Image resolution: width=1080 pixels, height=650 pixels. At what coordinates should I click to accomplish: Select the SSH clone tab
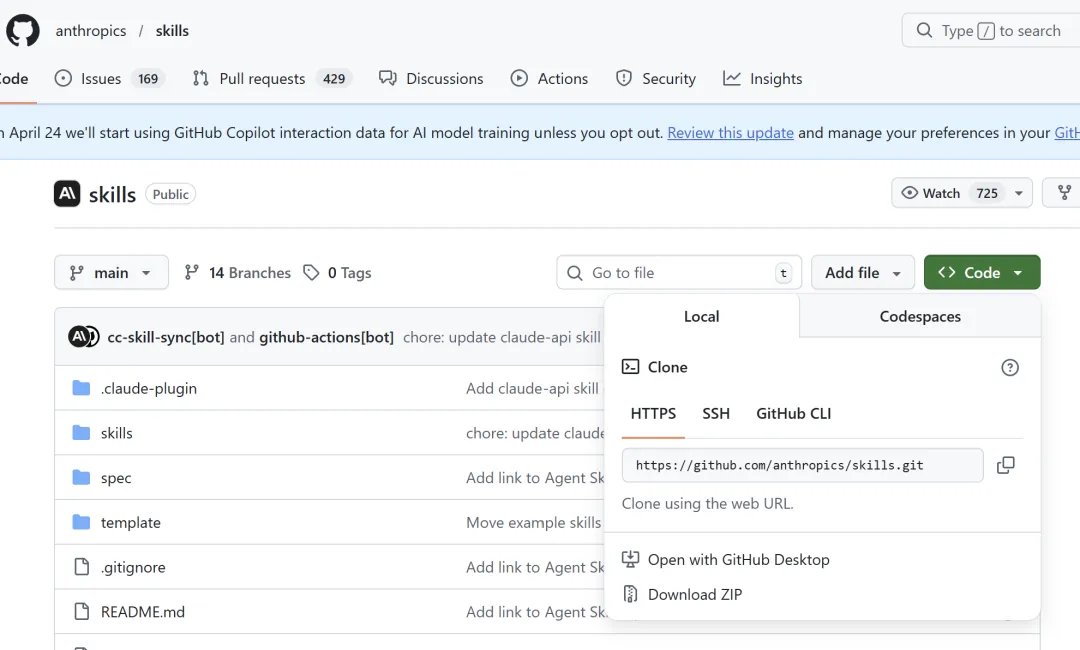(715, 413)
